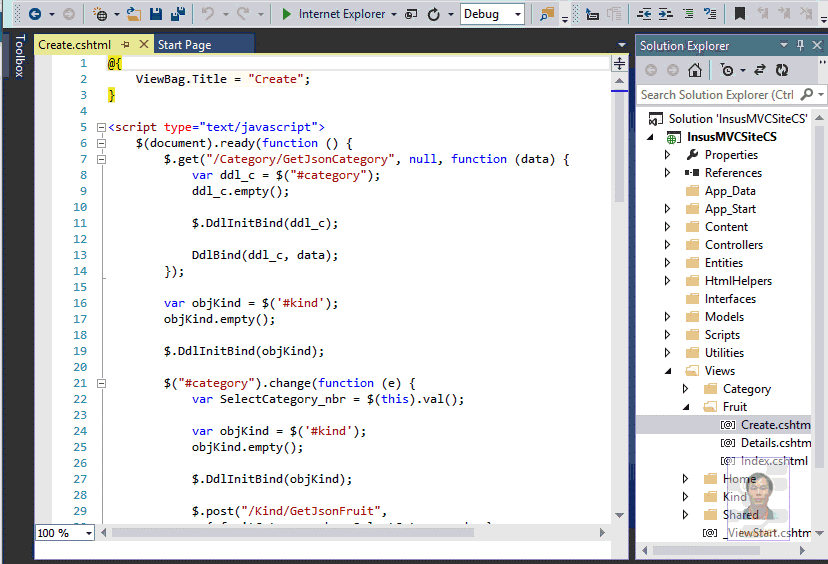Viewport: 828px width, 564px height.
Task: Expand the Properties node
Action: tap(667, 155)
